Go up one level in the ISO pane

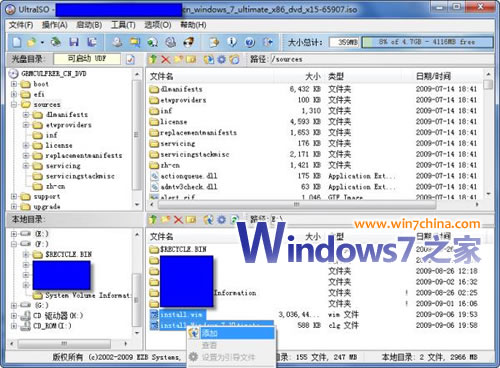[153, 59]
